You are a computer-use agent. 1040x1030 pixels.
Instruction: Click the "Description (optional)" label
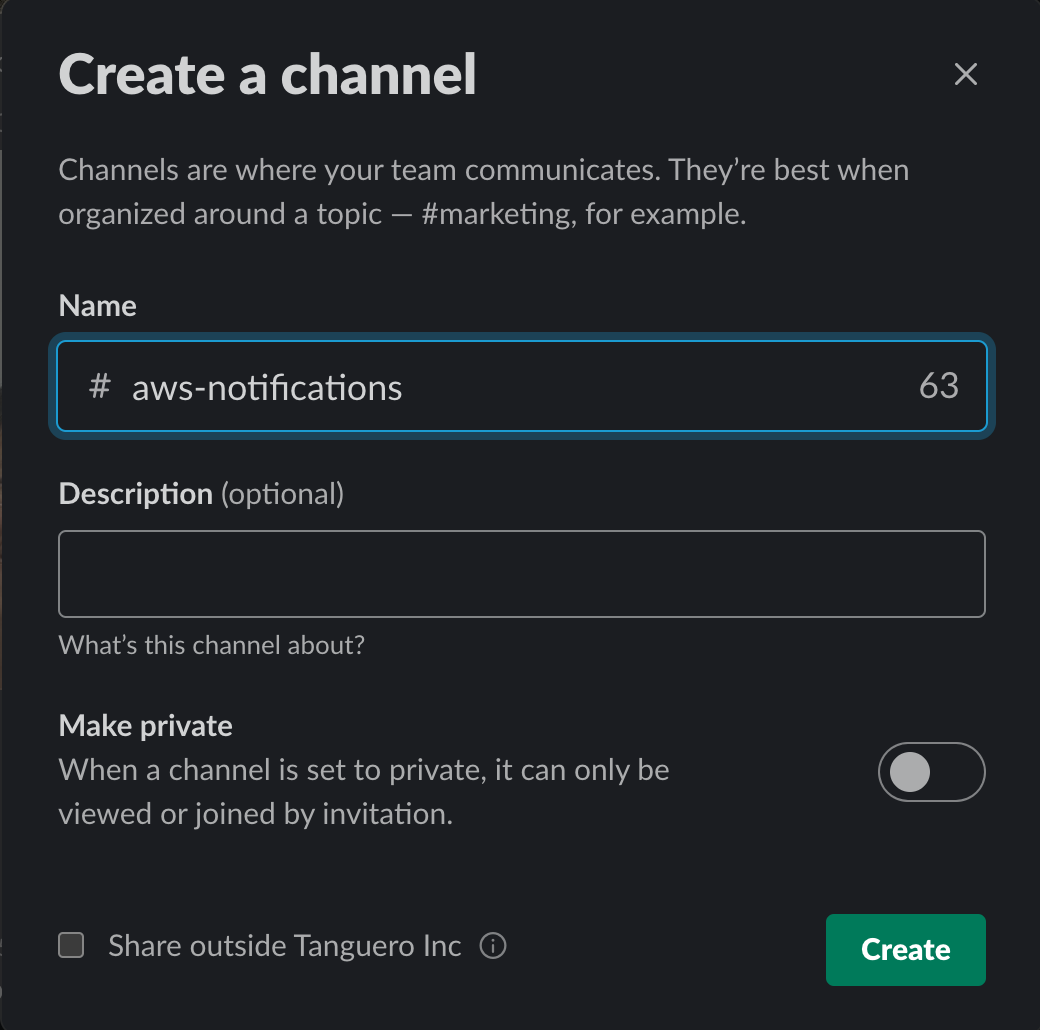tap(201, 493)
